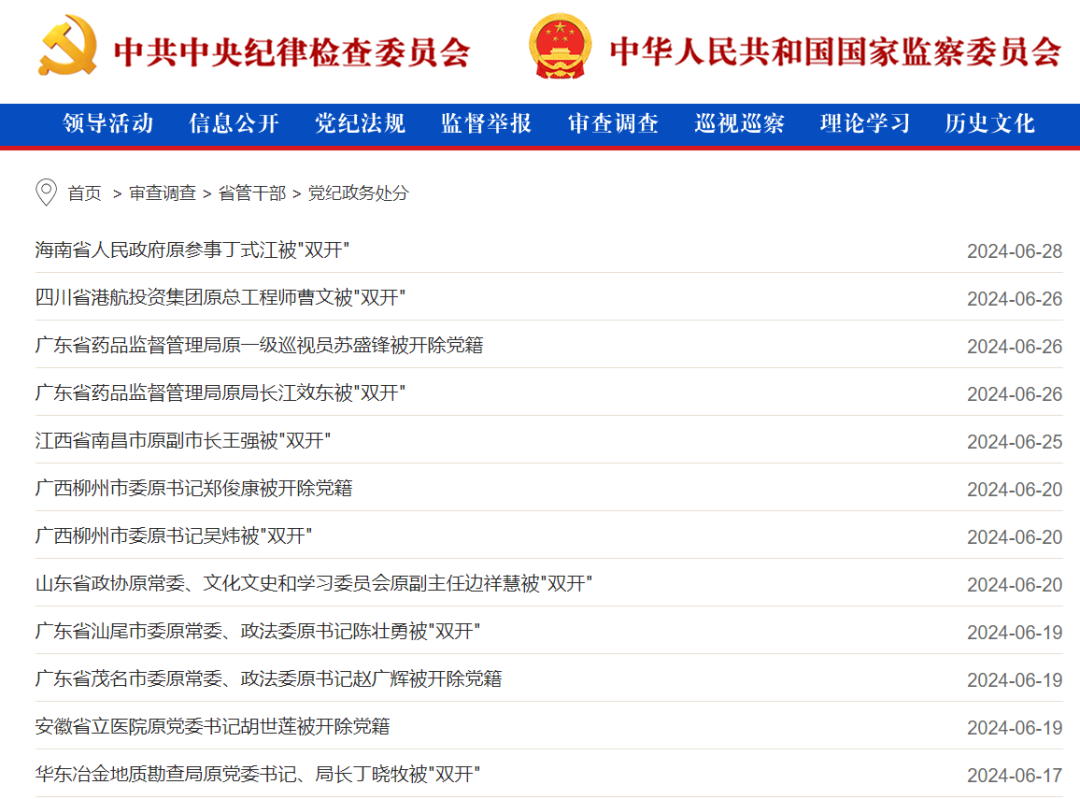The width and height of the screenshot is (1080, 799).
Task: Open article about 华东冶金地质勘查局丁晓牧
Action: (x=258, y=774)
